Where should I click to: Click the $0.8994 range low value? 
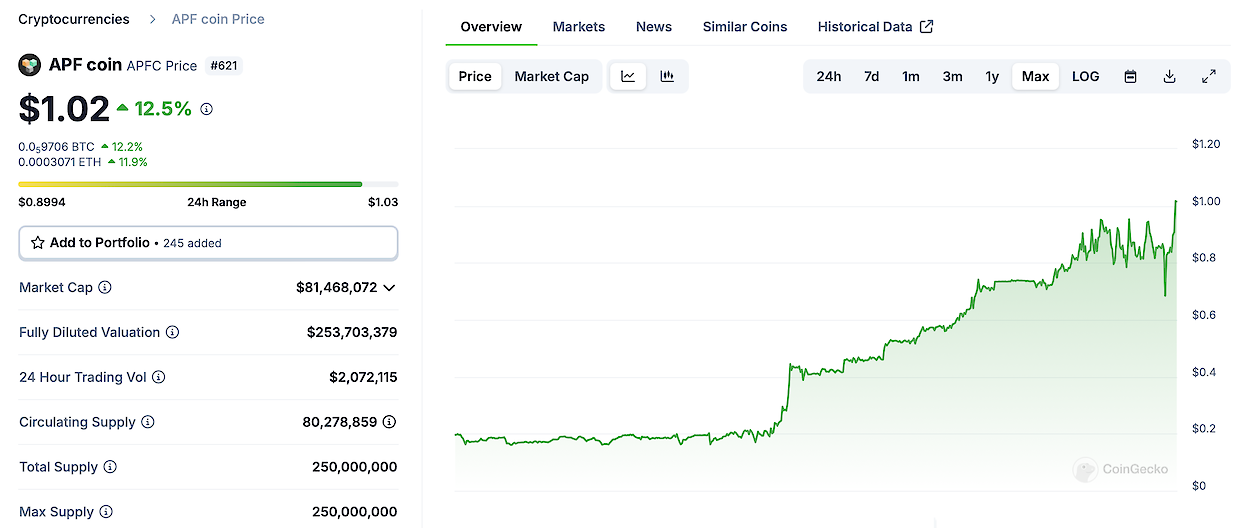[41, 202]
